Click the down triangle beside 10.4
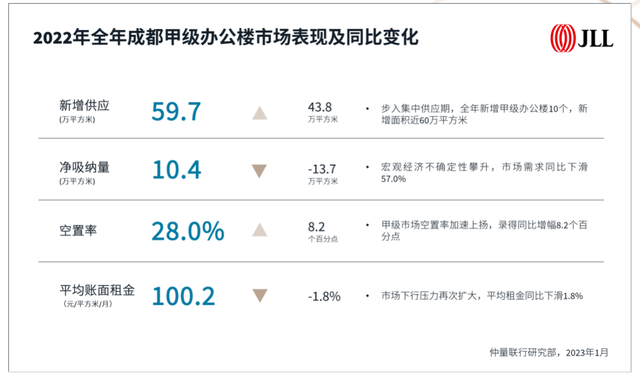The height and width of the screenshot is (377, 640). click(x=259, y=171)
